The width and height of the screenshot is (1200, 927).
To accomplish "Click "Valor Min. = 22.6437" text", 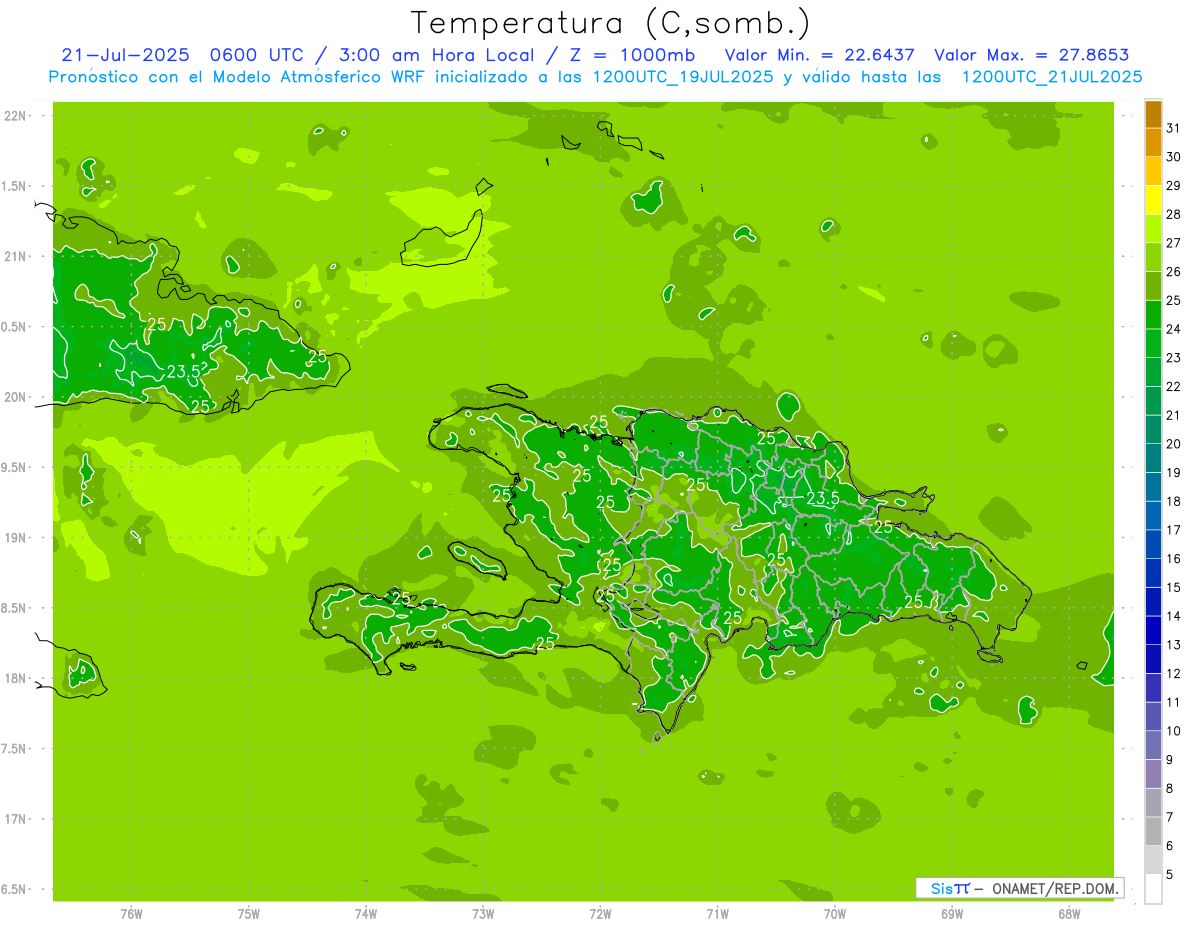I will pyautogui.click(x=819, y=55).
